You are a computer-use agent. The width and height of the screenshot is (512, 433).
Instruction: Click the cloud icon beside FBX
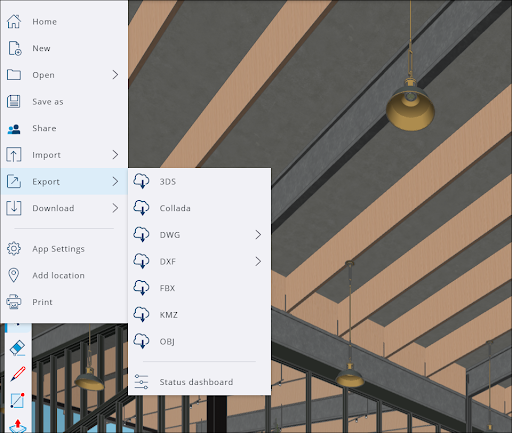click(141, 288)
